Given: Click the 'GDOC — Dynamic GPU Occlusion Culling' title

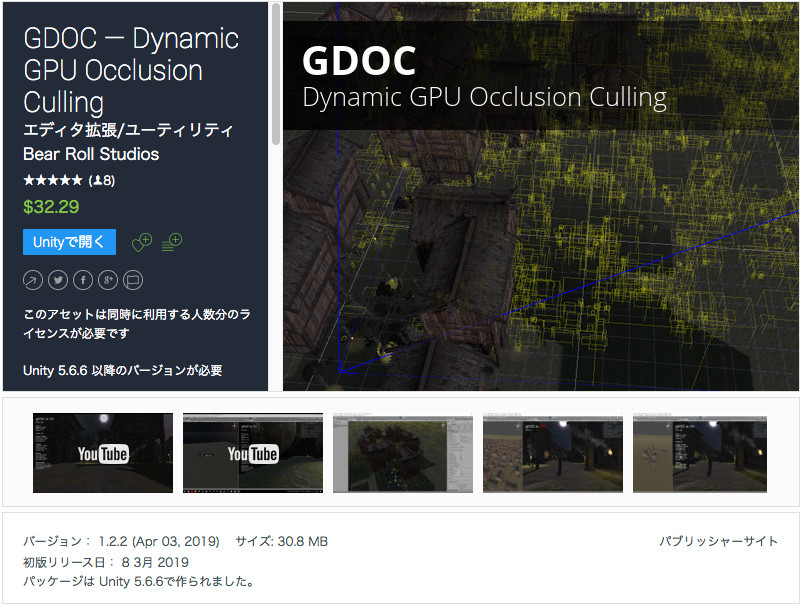Looking at the screenshot, I should click(131, 70).
